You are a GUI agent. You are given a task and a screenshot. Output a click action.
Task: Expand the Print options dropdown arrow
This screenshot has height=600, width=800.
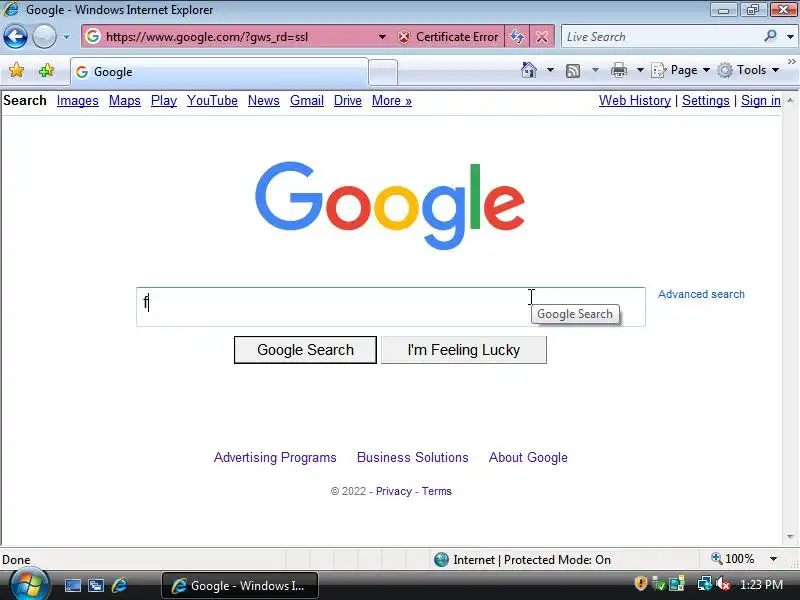tap(640, 70)
